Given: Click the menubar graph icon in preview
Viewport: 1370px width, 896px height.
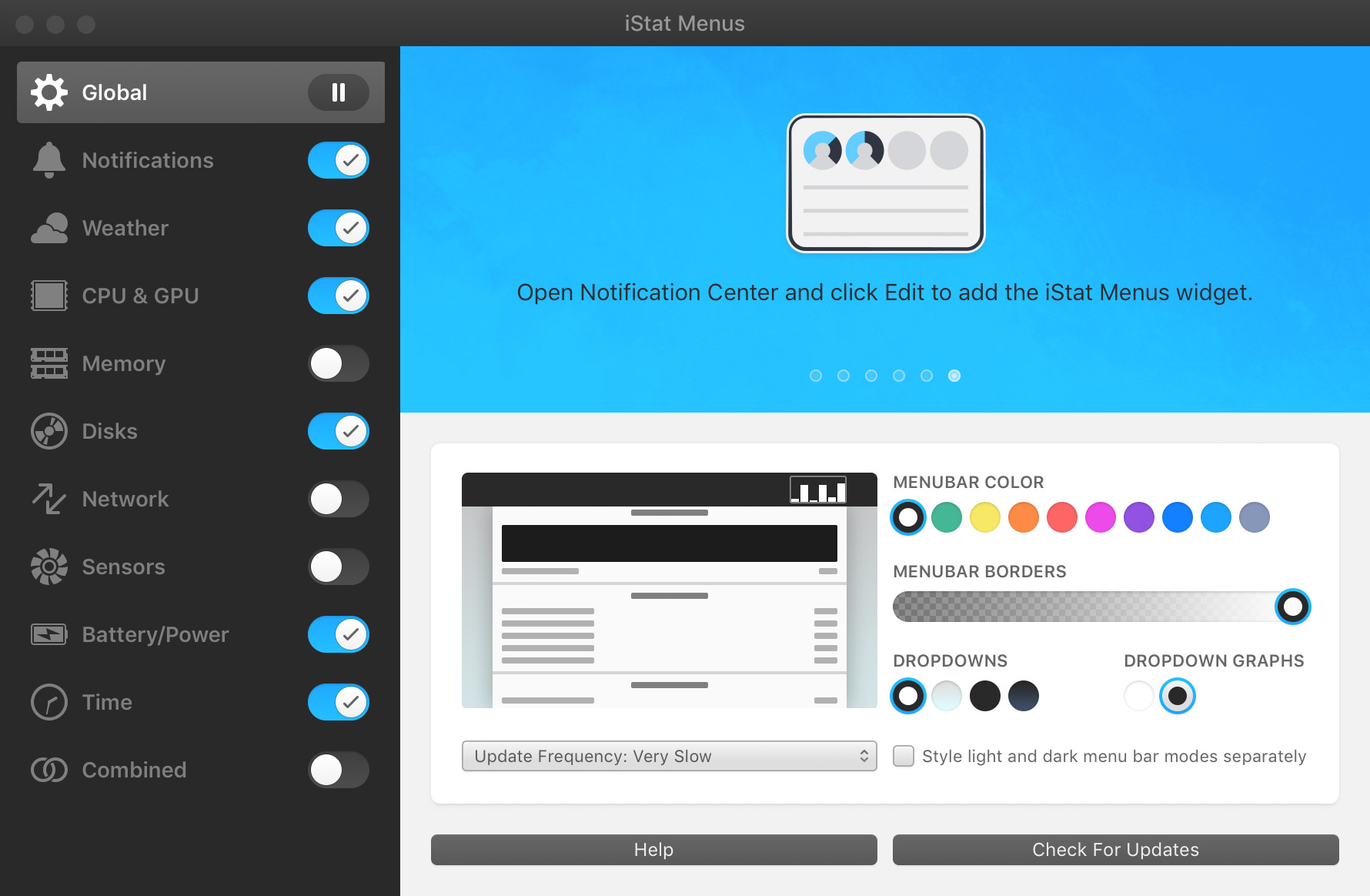Looking at the screenshot, I should (x=818, y=490).
